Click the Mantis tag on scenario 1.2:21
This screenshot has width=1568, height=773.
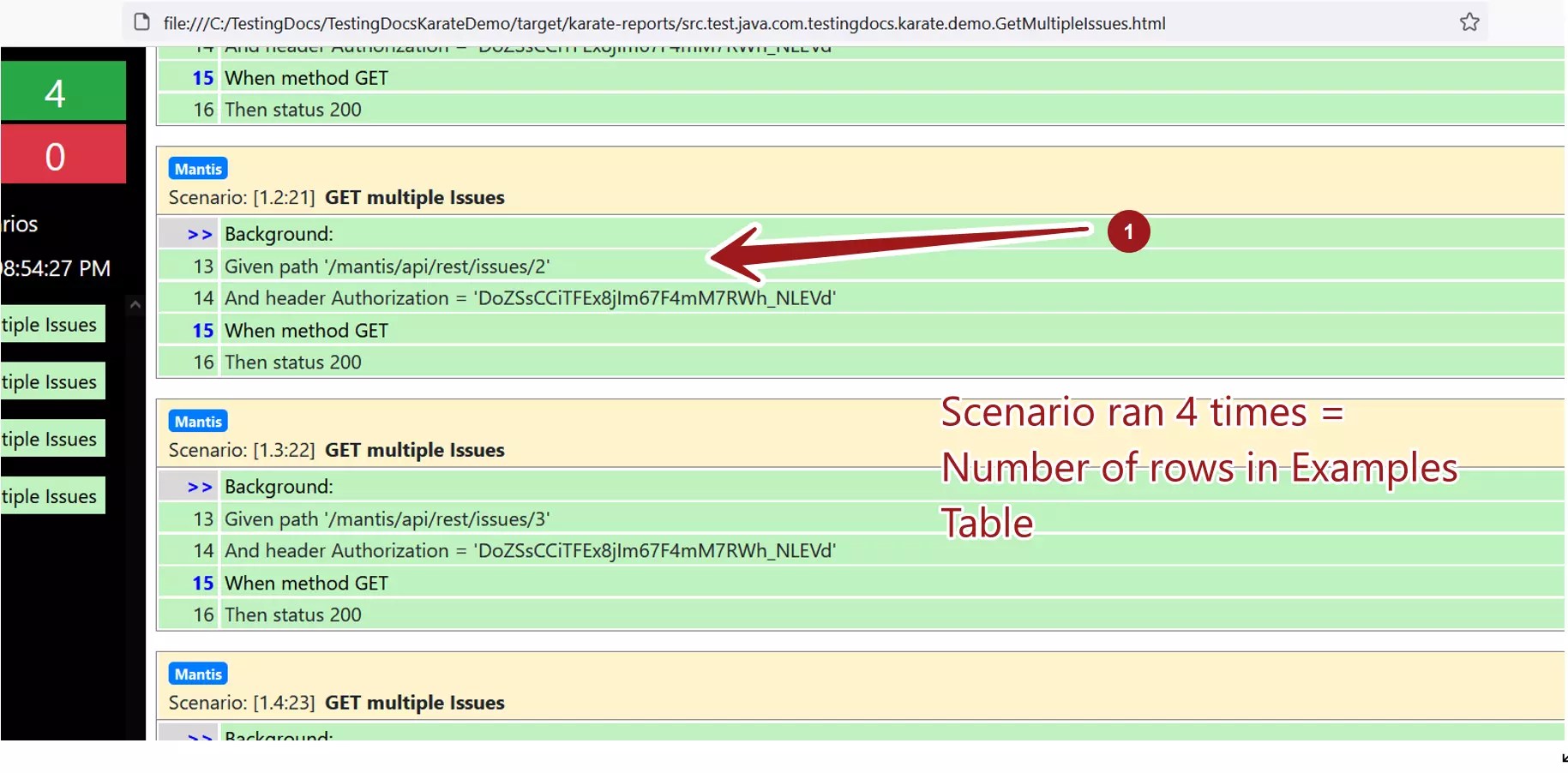(197, 168)
